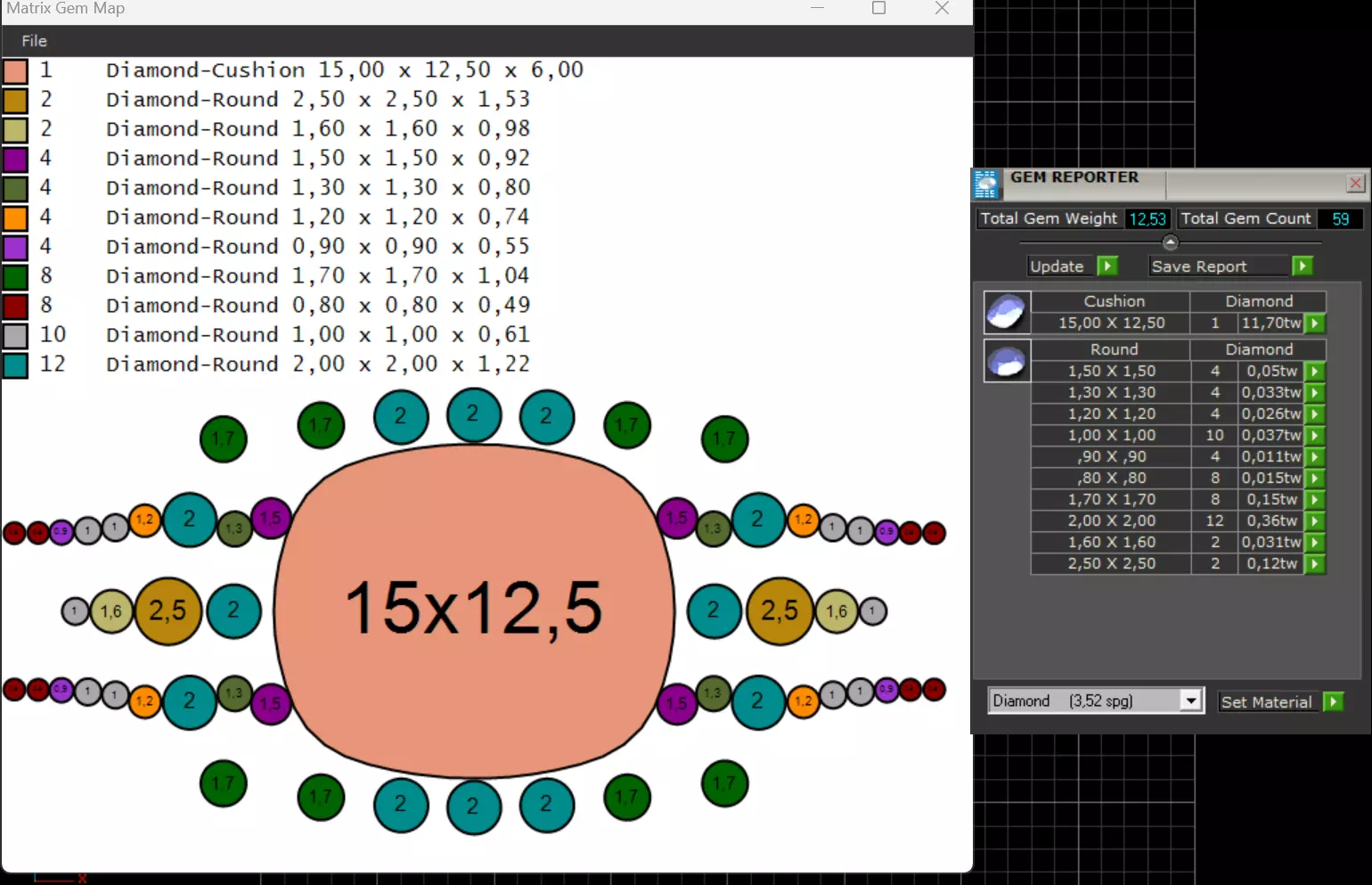Click the 15,00 X 12,50 size cell
The height and width of the screenshot is (885, 1372).
coord(1111,324)
